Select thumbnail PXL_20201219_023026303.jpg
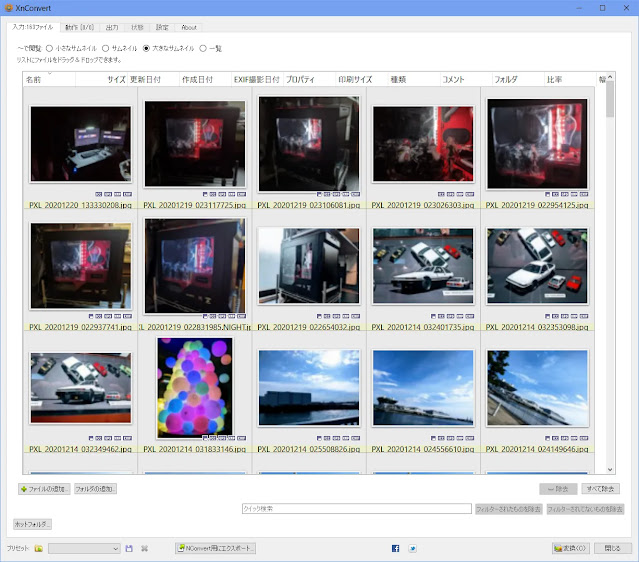 423,144
